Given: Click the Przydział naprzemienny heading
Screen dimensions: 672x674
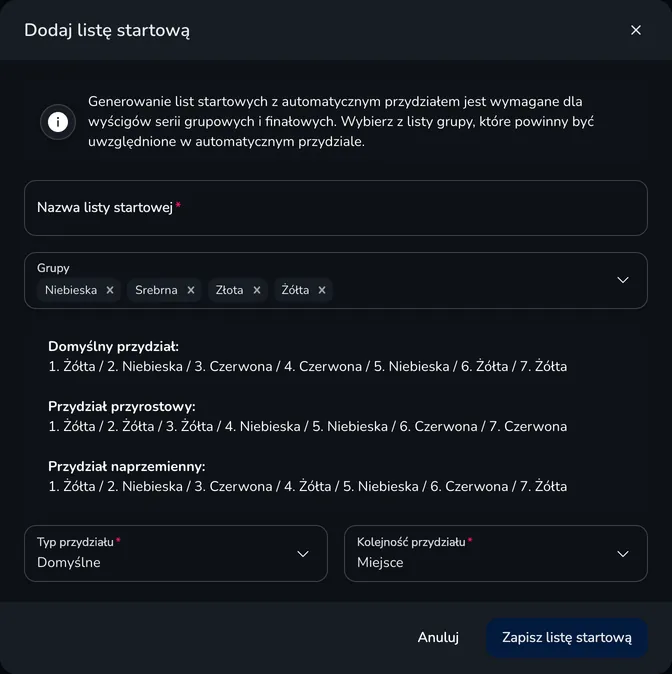Looking at the screenshot, I should (x=127, y=466).
